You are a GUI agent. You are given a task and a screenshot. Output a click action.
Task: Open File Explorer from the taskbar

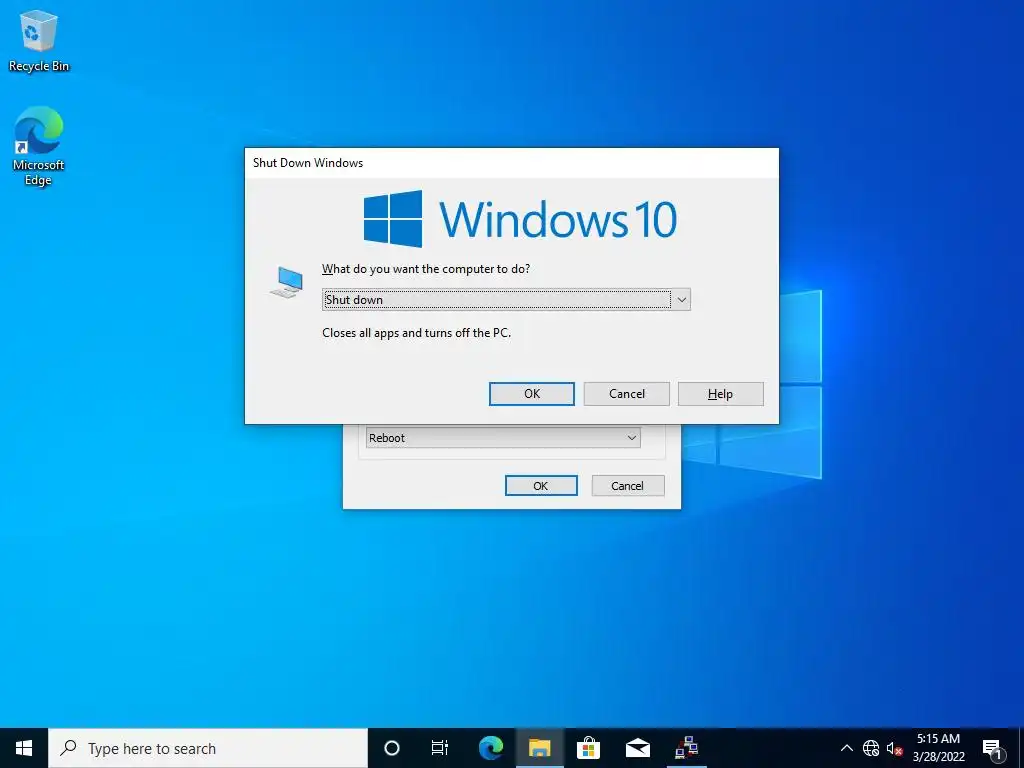click(539, 748)
